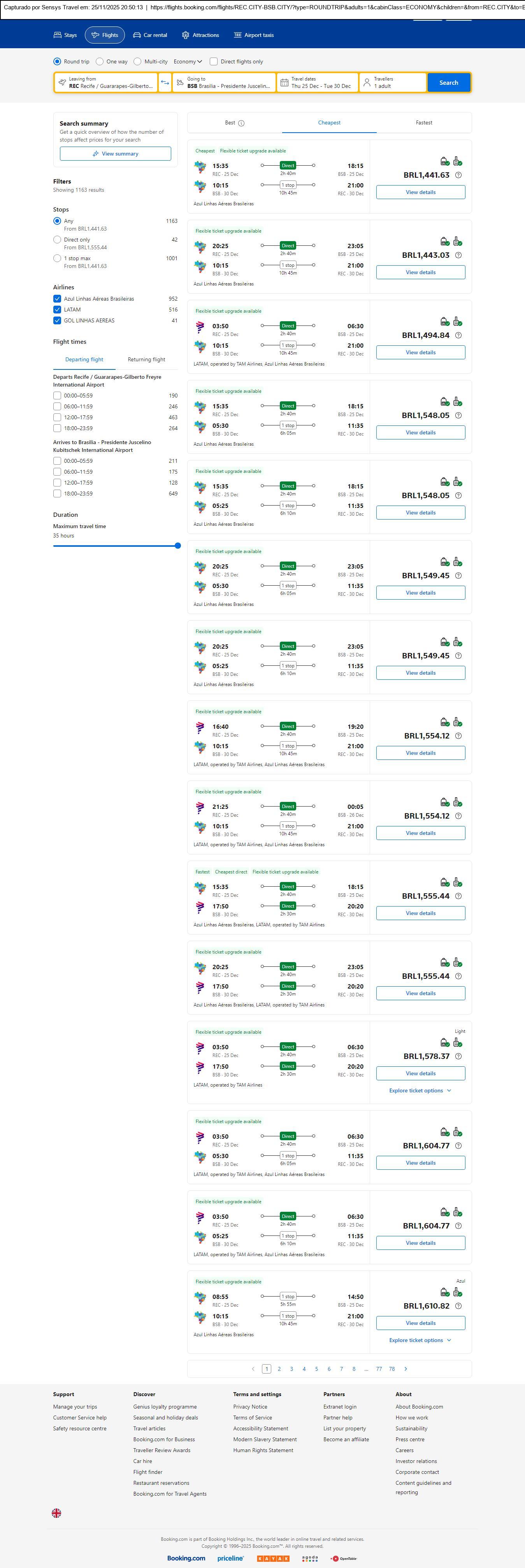This screenshot has height=1568, width=525.
Task: Click the info icon next to Best tab
Action: point(241,123)
